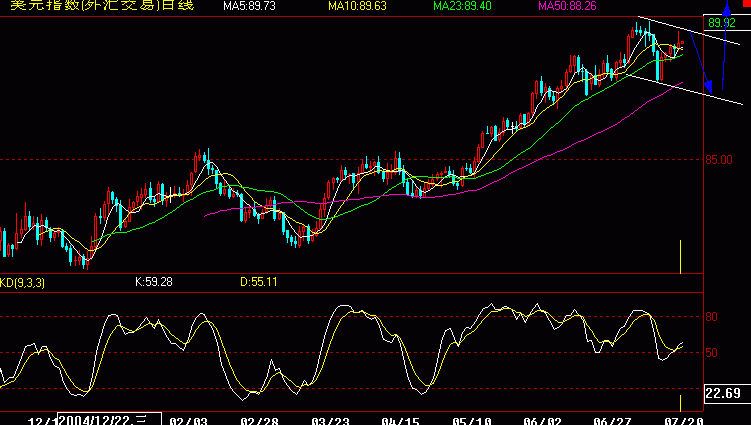Image resolution: width=751 pixels, height=425 pixels.
Task: Select the 02/03 date axis label
Action: (189, 421)
